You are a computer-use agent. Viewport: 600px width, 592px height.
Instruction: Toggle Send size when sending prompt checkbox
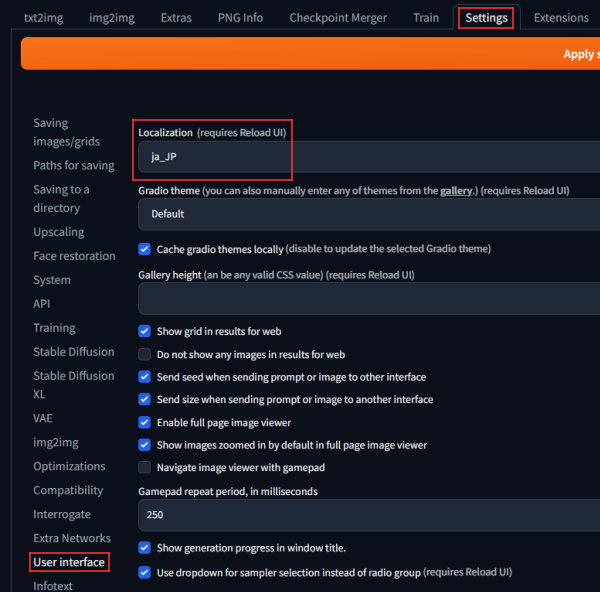coord(145,400)
